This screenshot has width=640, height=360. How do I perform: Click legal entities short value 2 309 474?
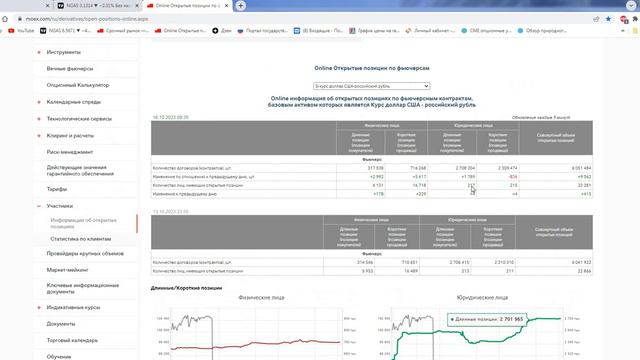(x=508, y=168)
